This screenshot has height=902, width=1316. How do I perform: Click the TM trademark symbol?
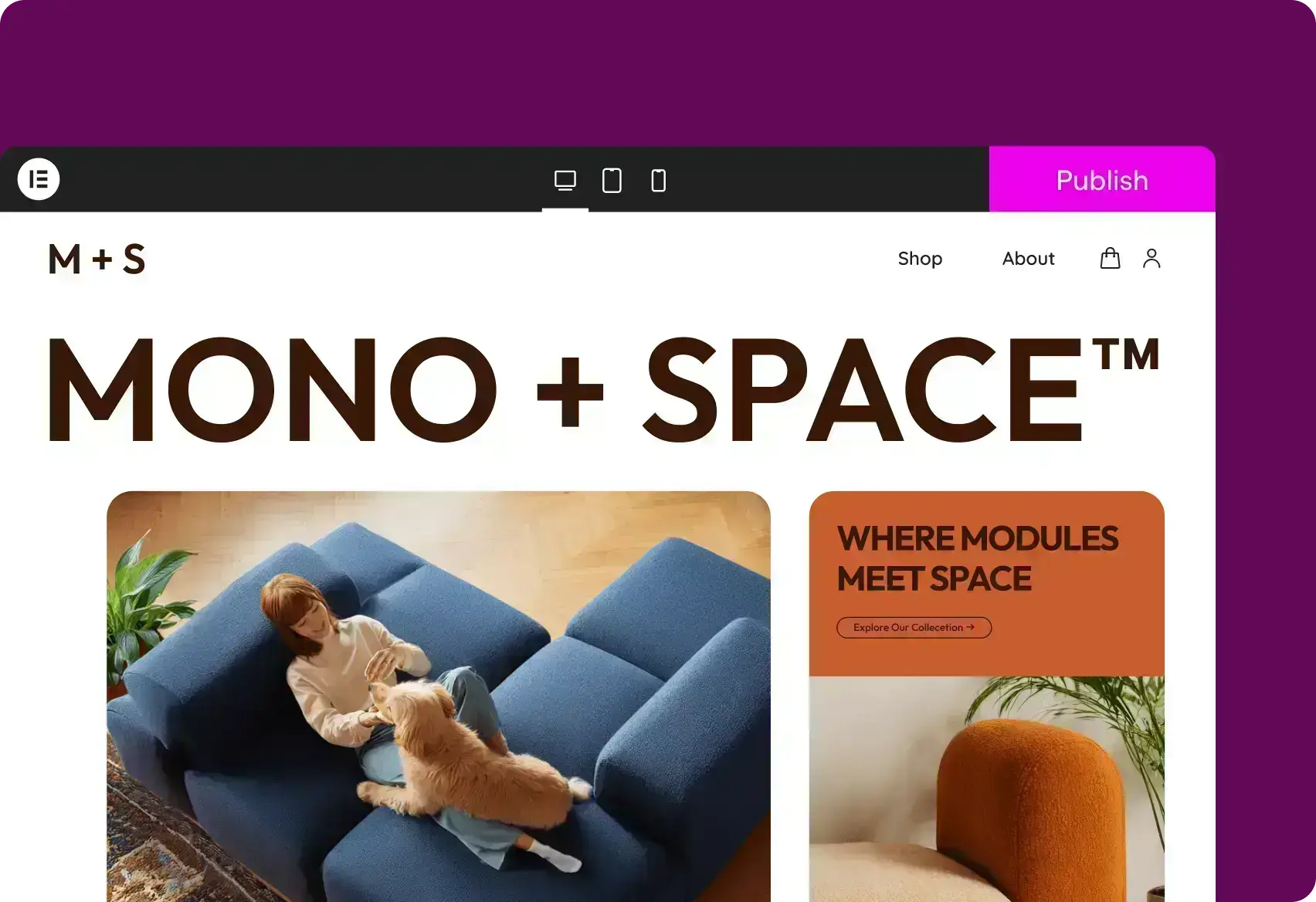click(1126, 354)
